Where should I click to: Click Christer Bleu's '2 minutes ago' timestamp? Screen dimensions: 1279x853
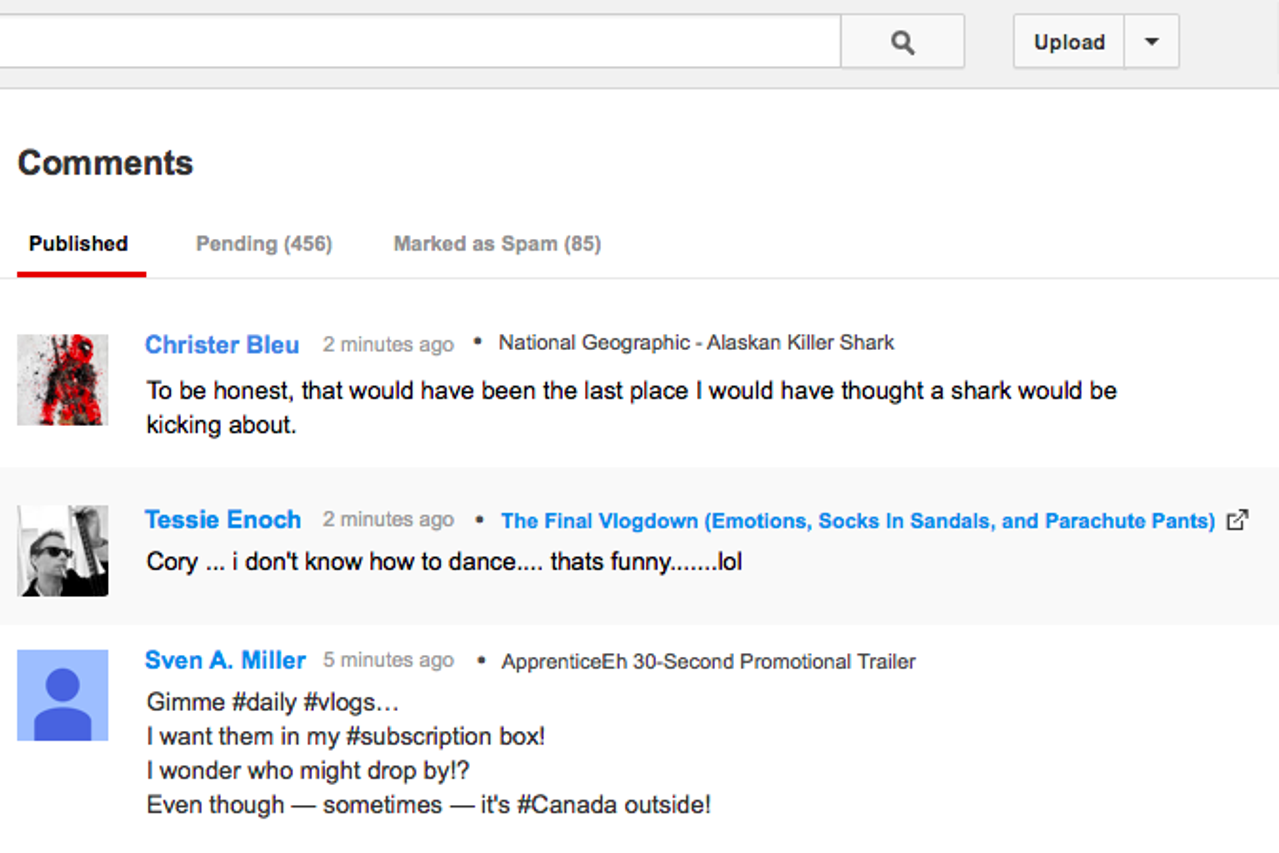[388, 345]
